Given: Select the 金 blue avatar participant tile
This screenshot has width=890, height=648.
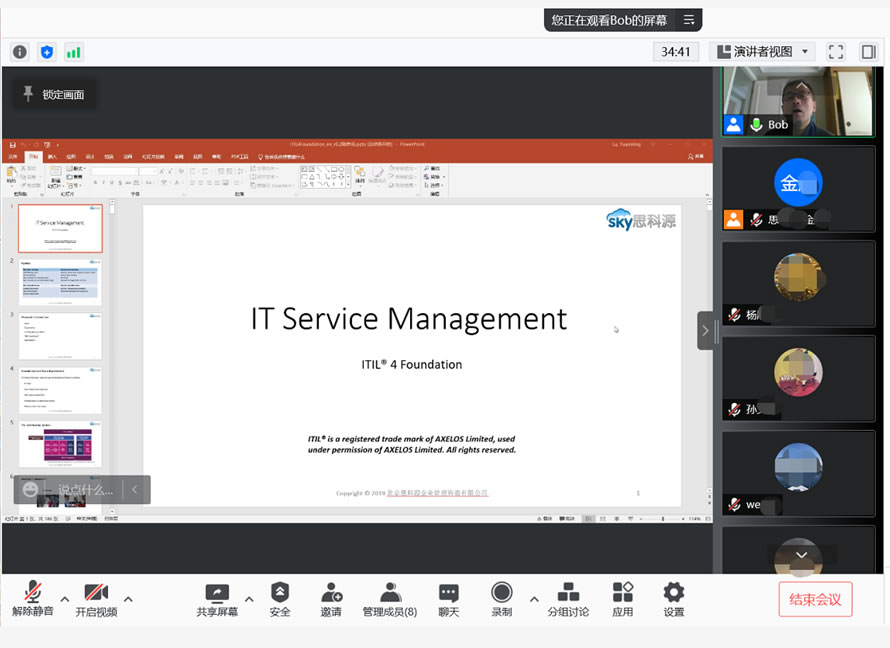Looking at the screenshot, I should [x=798, y=188].
